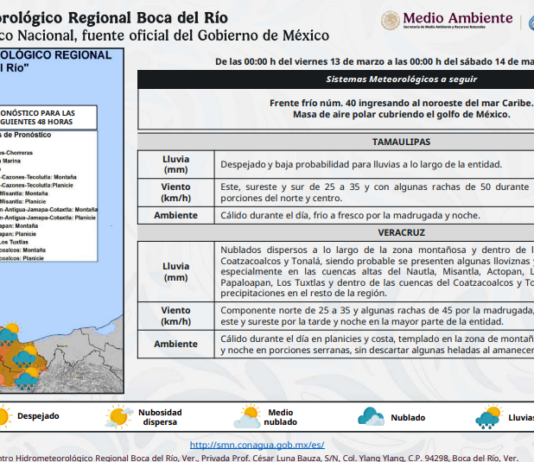The width and height of the screenshot is (534, 462).
Task: Click the Veracruz 'Lluvia (mm)' cell
Action: 176,272
